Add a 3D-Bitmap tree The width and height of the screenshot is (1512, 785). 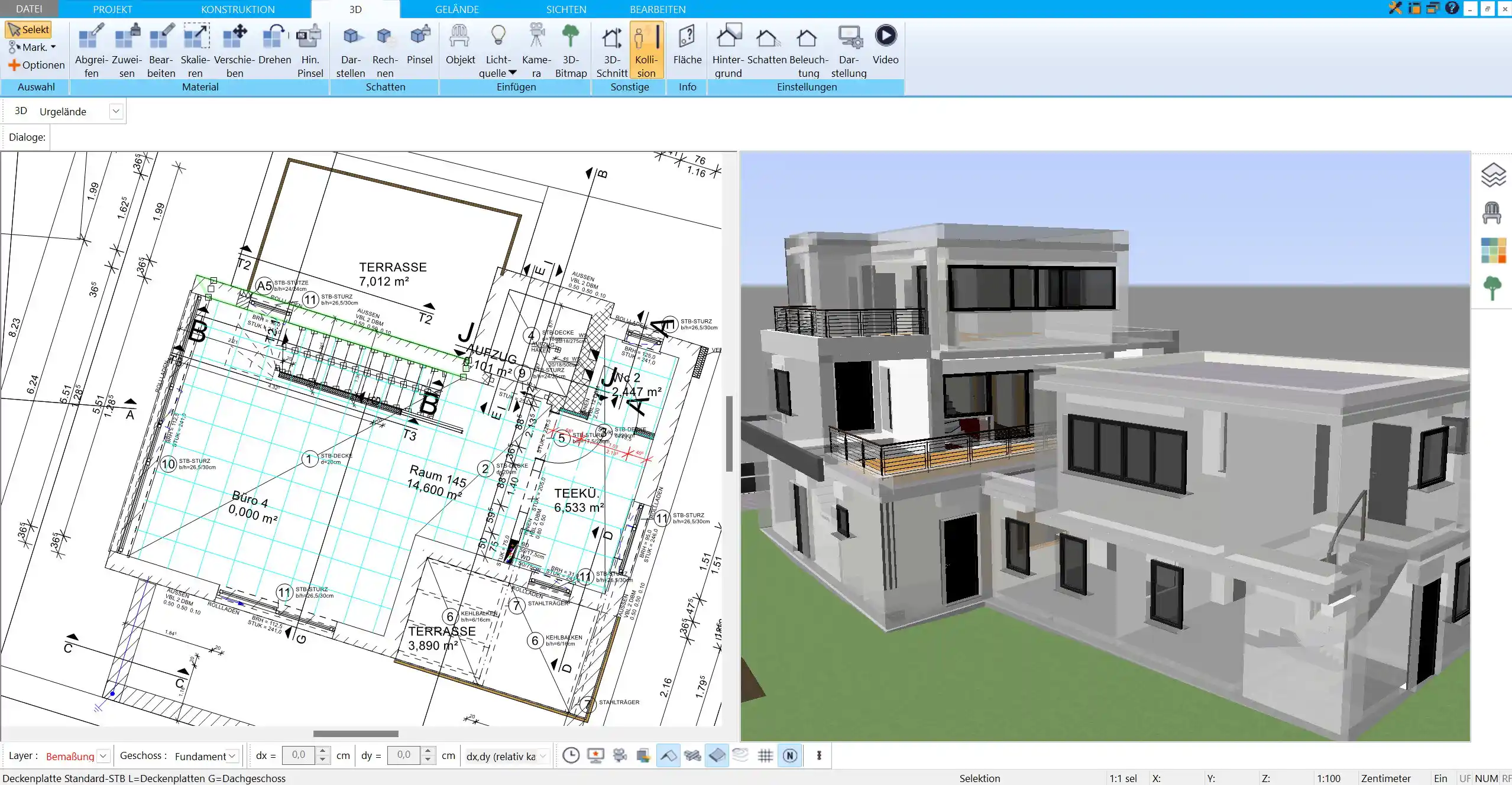click(571, 51)
